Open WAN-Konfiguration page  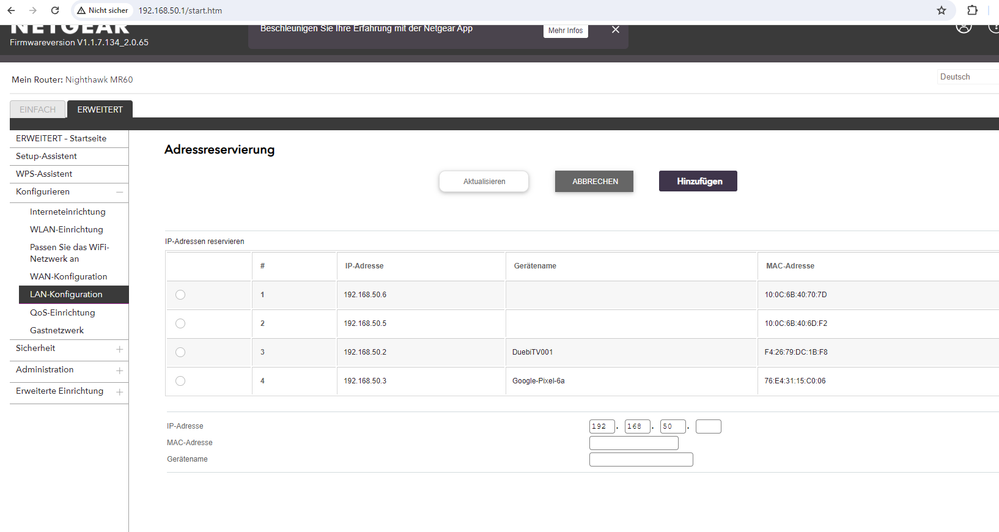pyautogui.click(x=68, y=277)
